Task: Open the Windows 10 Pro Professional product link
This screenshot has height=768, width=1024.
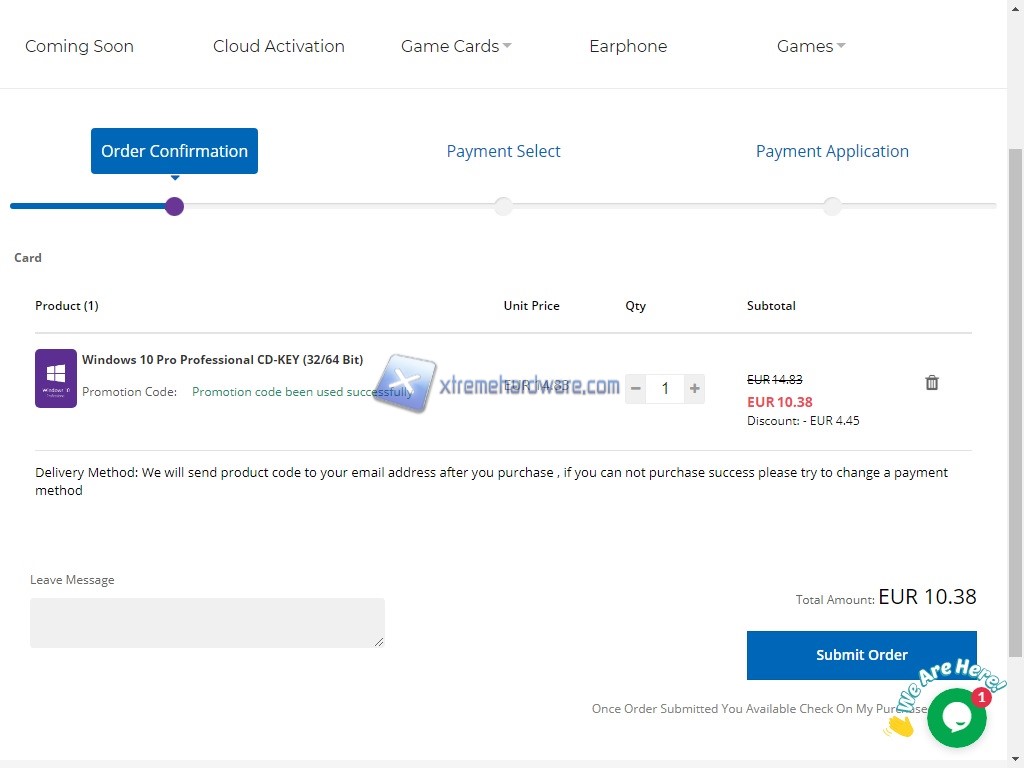Action: click(222, 360)
